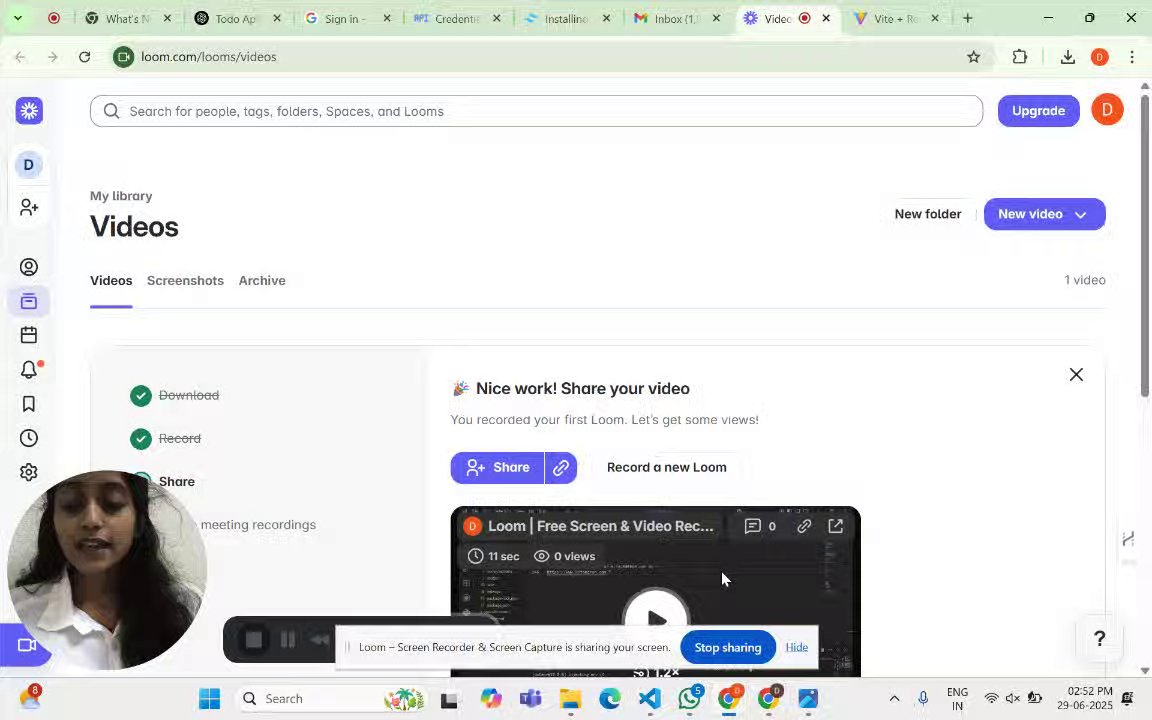Click the Hide link in sharing bar
The image size is (1152, 720).
[796, 647]
